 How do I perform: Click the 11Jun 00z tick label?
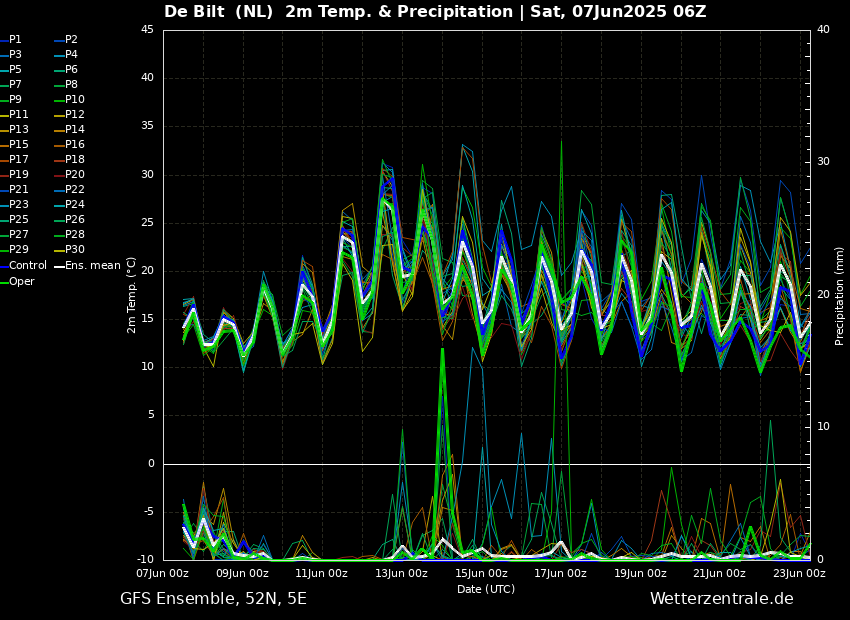tap(322, 573)
